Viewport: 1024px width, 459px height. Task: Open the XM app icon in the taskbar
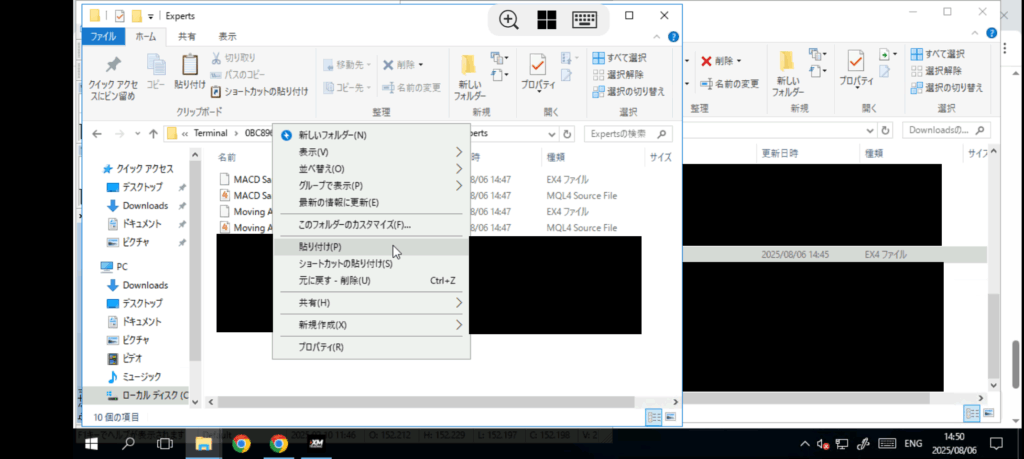coord(316,443)
